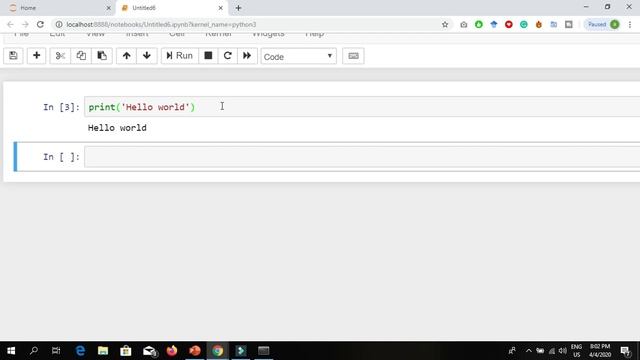Close the Home browser tab
640x360 pixels.
(x=109, y=8)
